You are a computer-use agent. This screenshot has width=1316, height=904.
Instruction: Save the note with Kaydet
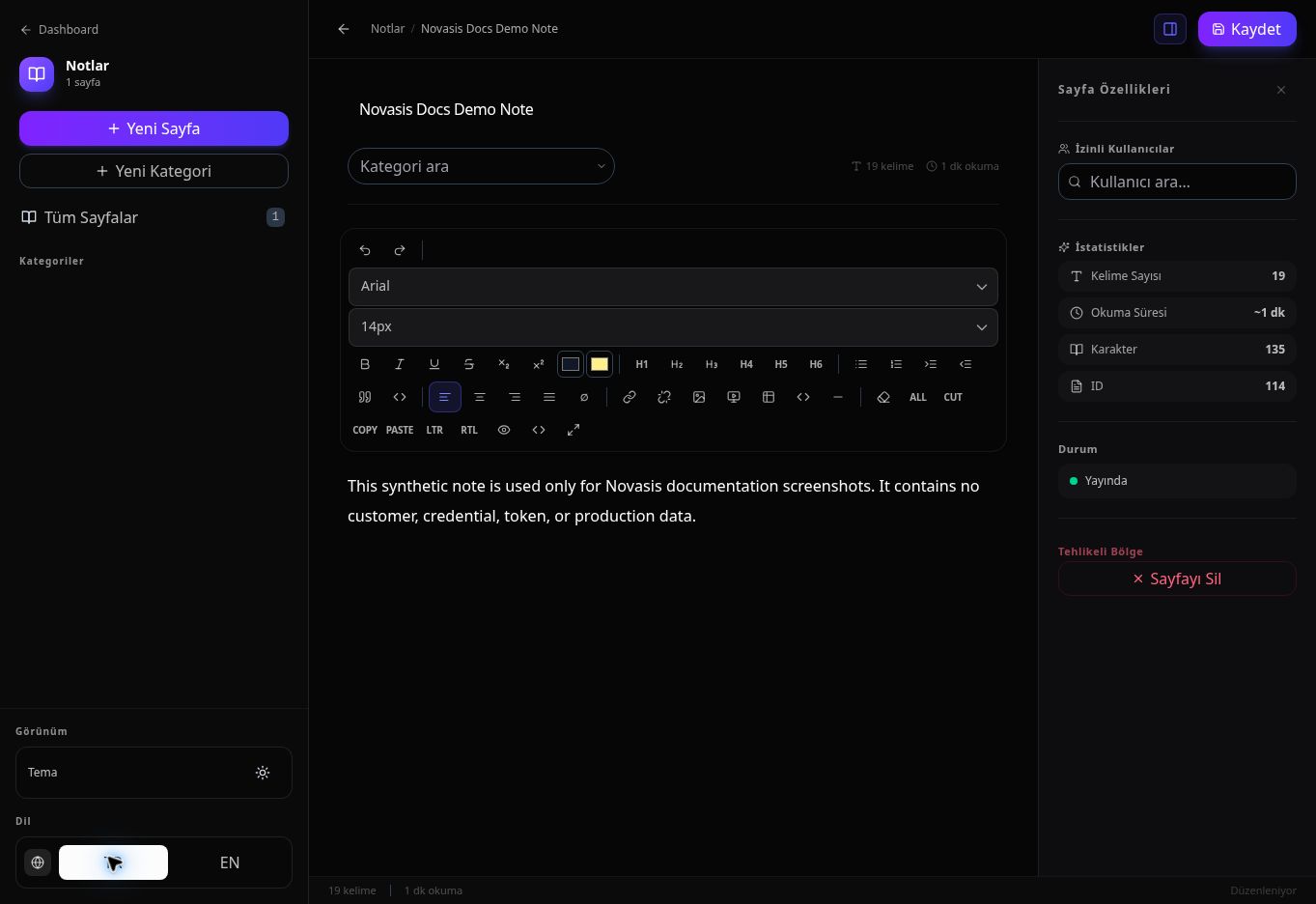pyautogui.click(x=1247, y=29)
